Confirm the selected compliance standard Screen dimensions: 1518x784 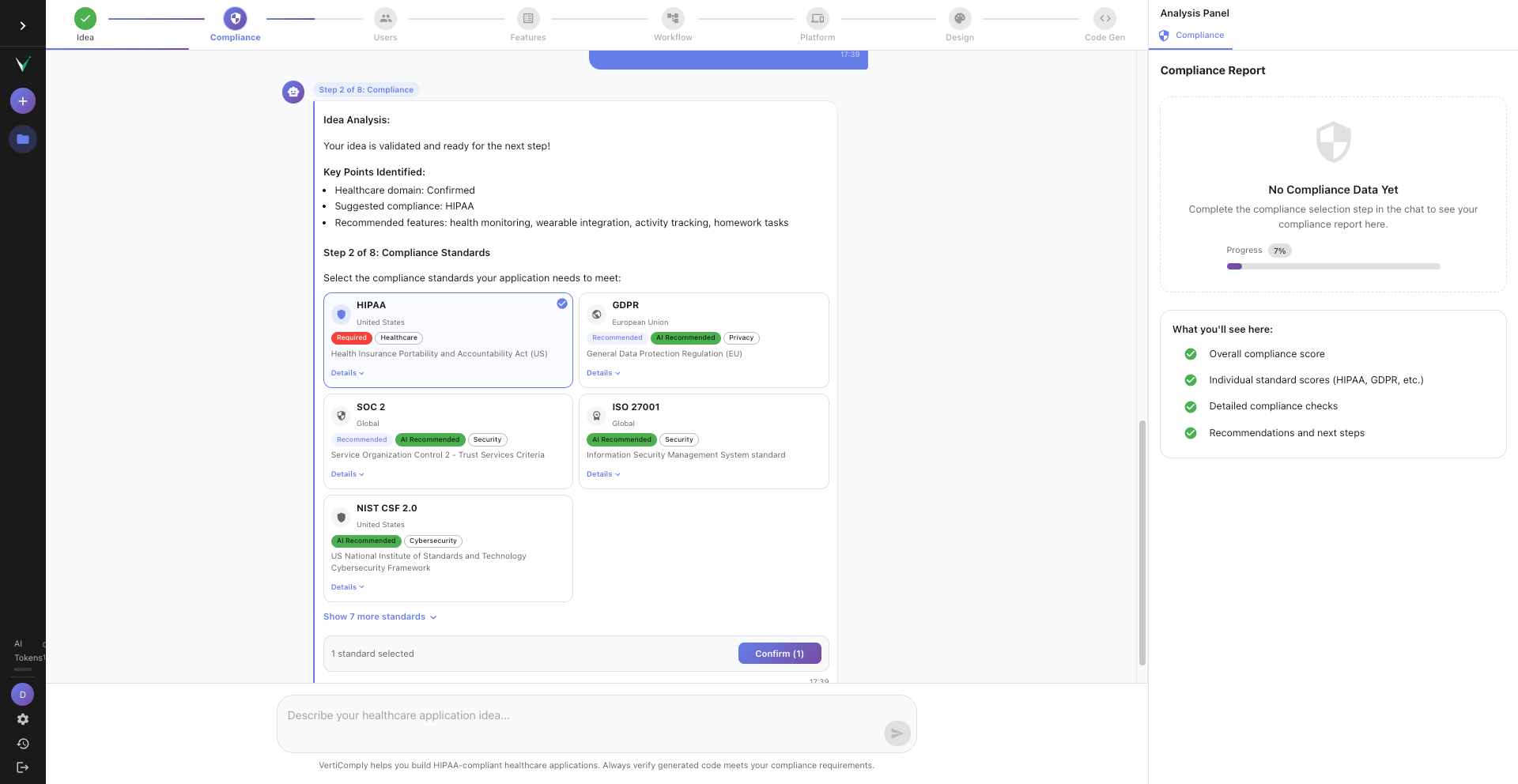[x=780, y=653]
